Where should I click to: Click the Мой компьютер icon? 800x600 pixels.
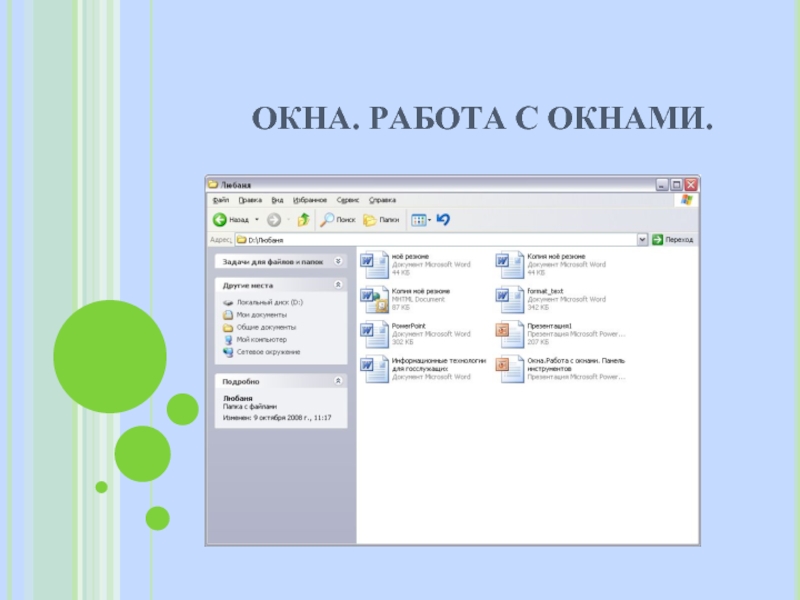[x=228, y=340]
